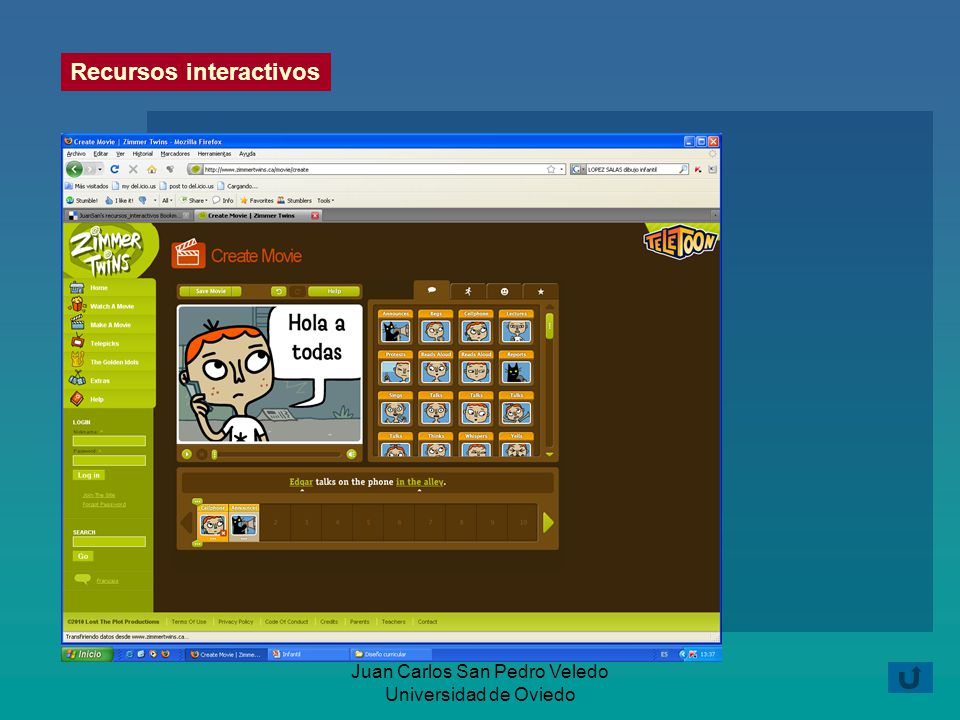Viewport: 960px width, 720px height.
Task: Select the Begs clip thumbnail
Action: pyautogui.click(x=435, y=327)
